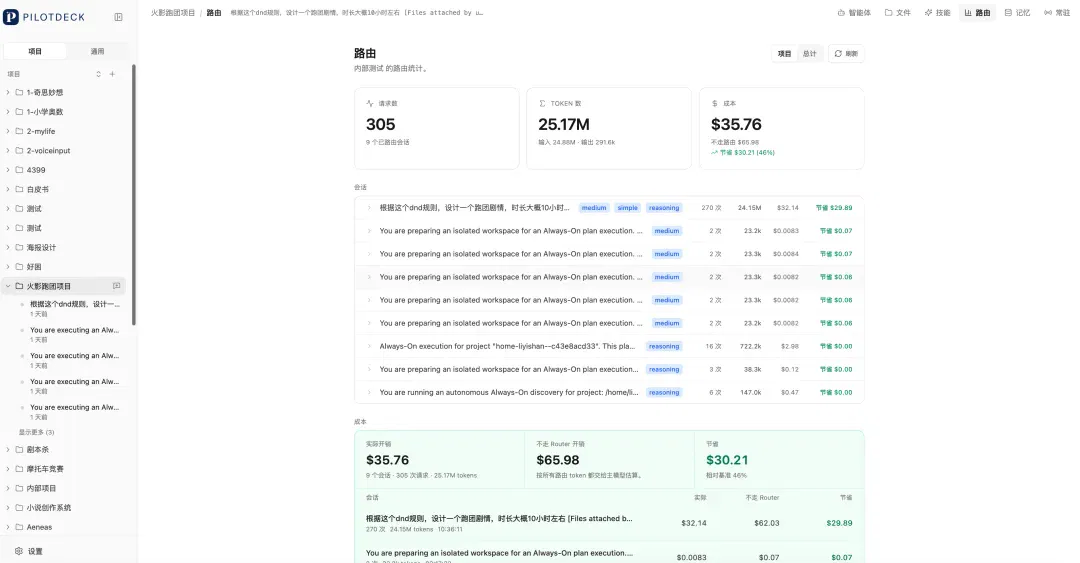Switch routing stats to 总计 view

(809, 54)
